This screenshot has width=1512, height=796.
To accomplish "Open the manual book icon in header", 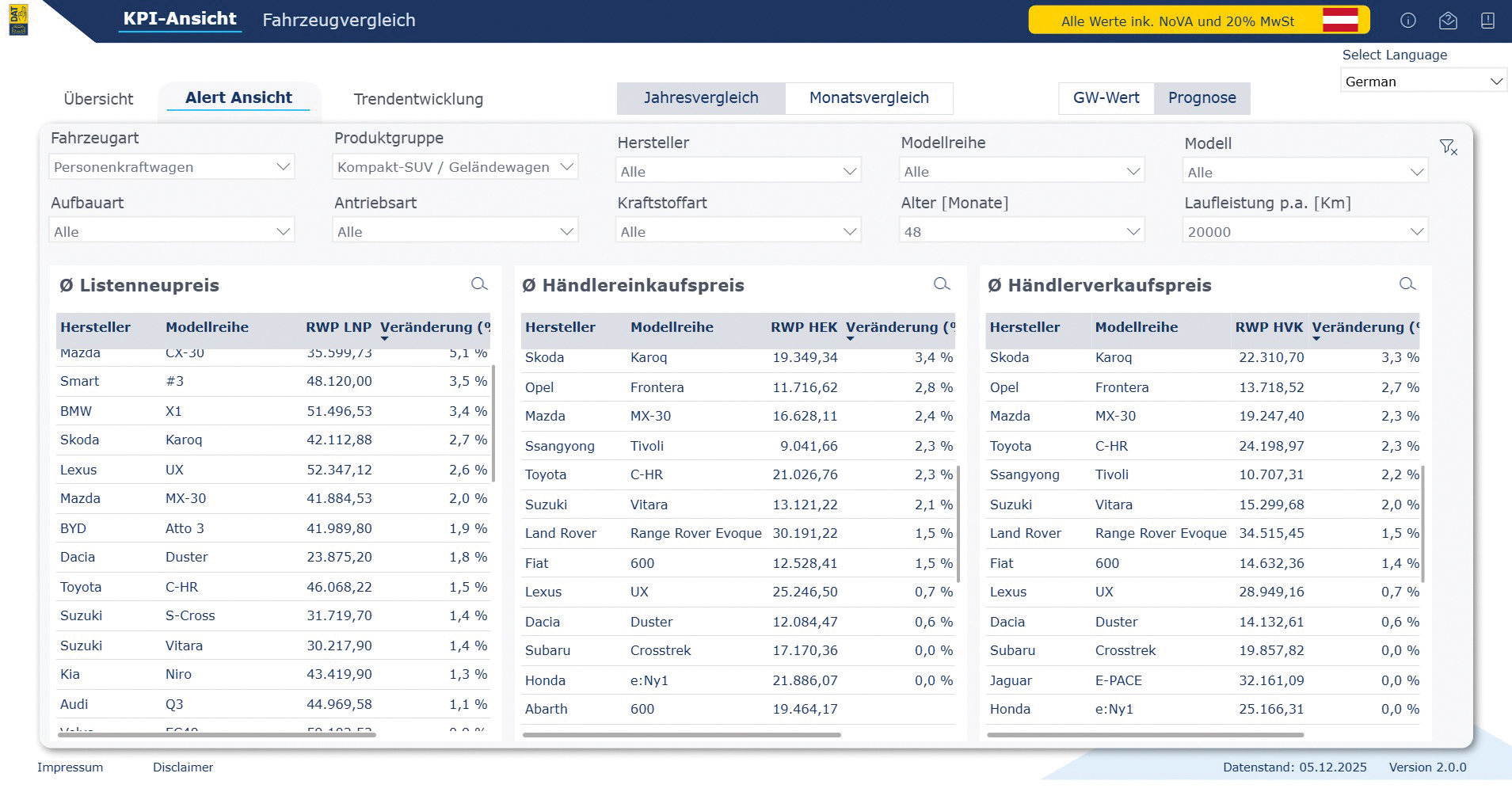I will (1487, 21).
